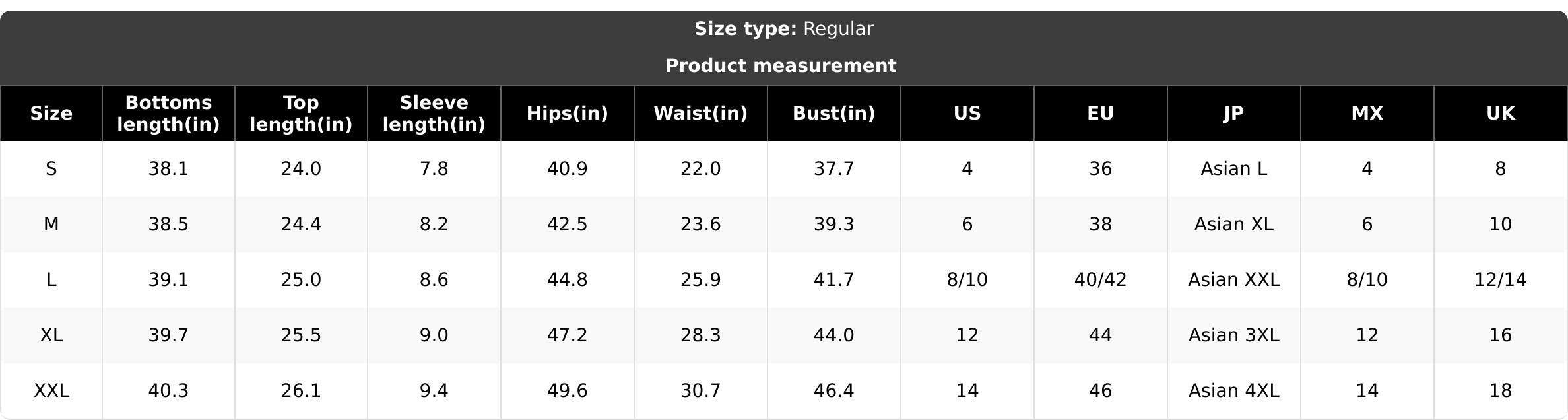Select the Sleeve length(in) header cell
The image size is (1568, 420).
pos(434,113)
